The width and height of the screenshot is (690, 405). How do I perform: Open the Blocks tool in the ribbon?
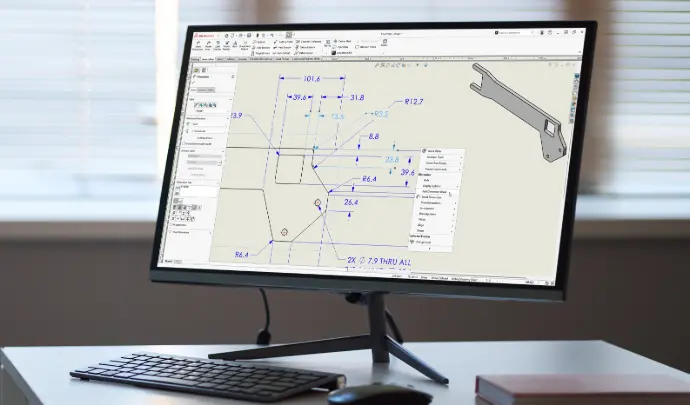328,43
